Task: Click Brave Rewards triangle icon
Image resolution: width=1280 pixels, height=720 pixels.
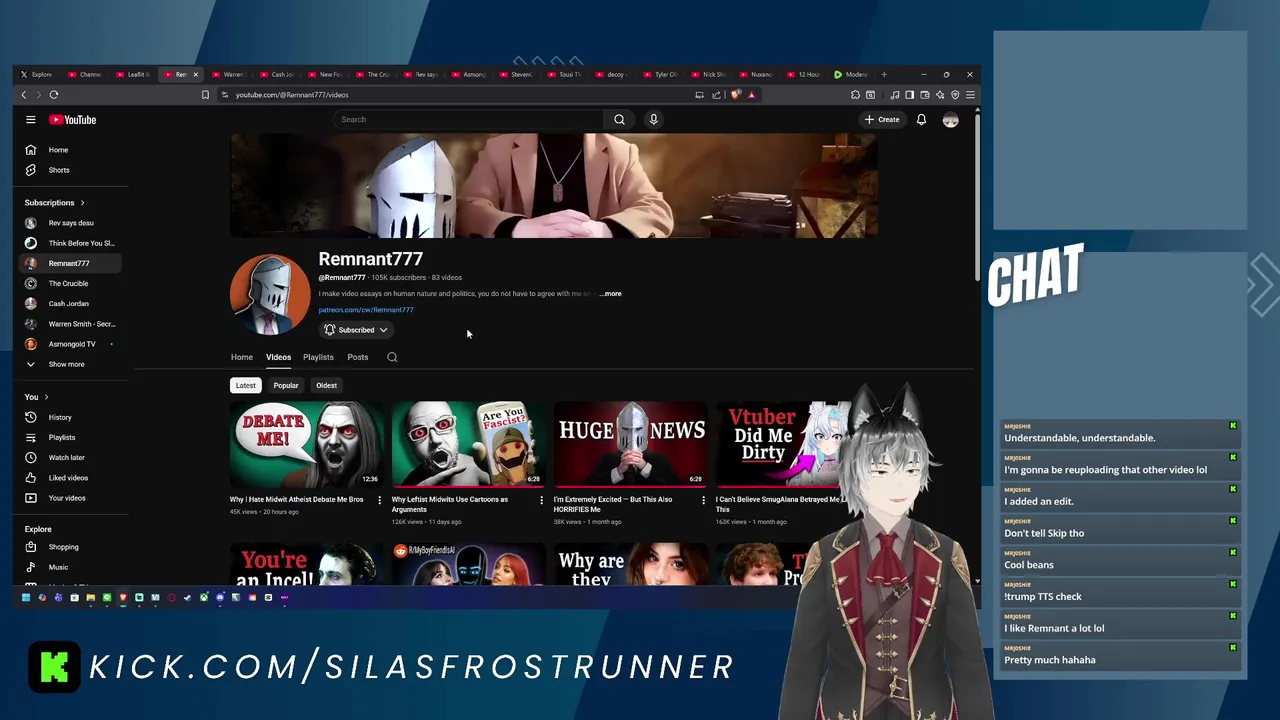Action: pyautogui.click(x=751, y=94)
